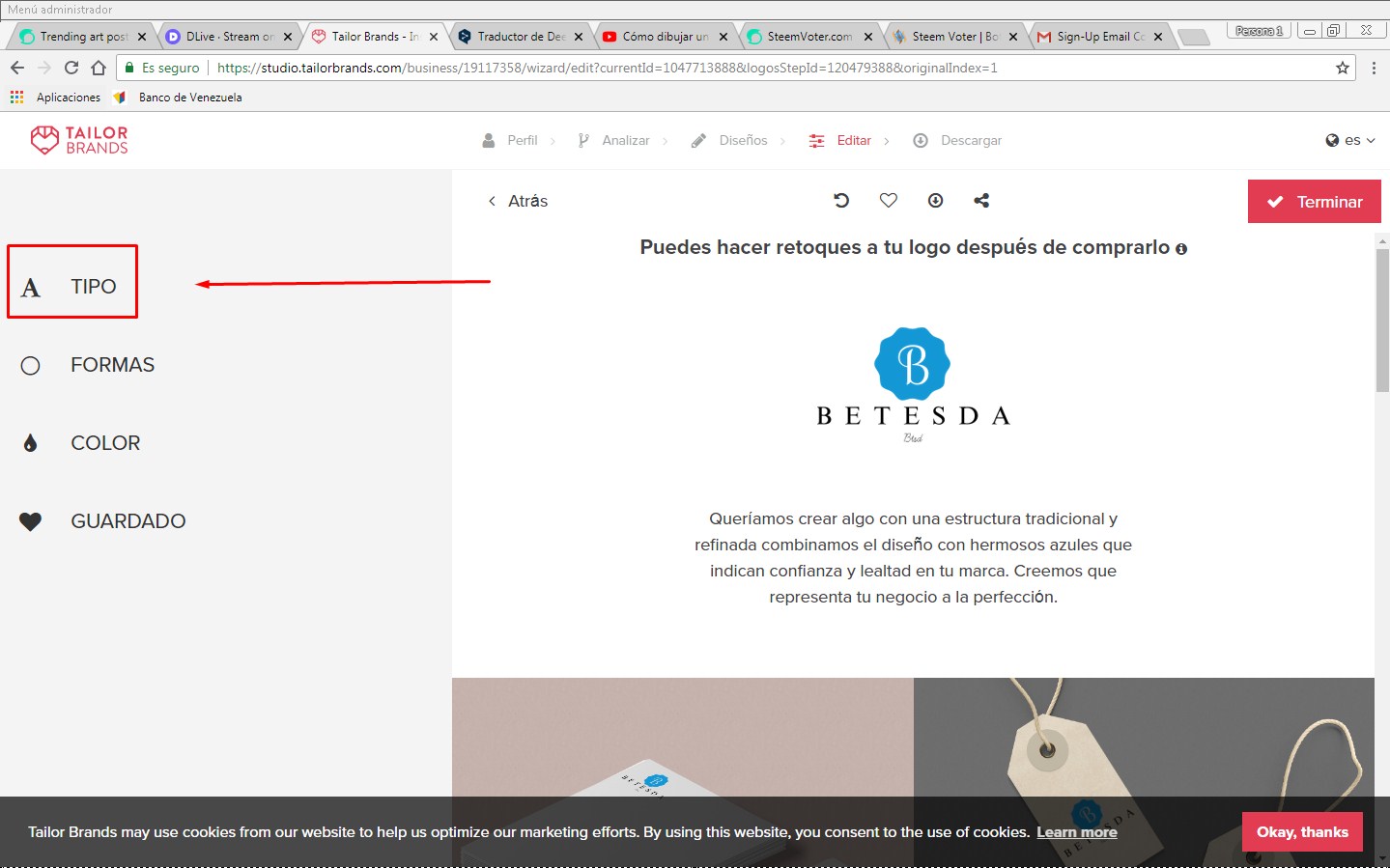
Task: Go to the Analizar wizard step
Action: [626, 140]
